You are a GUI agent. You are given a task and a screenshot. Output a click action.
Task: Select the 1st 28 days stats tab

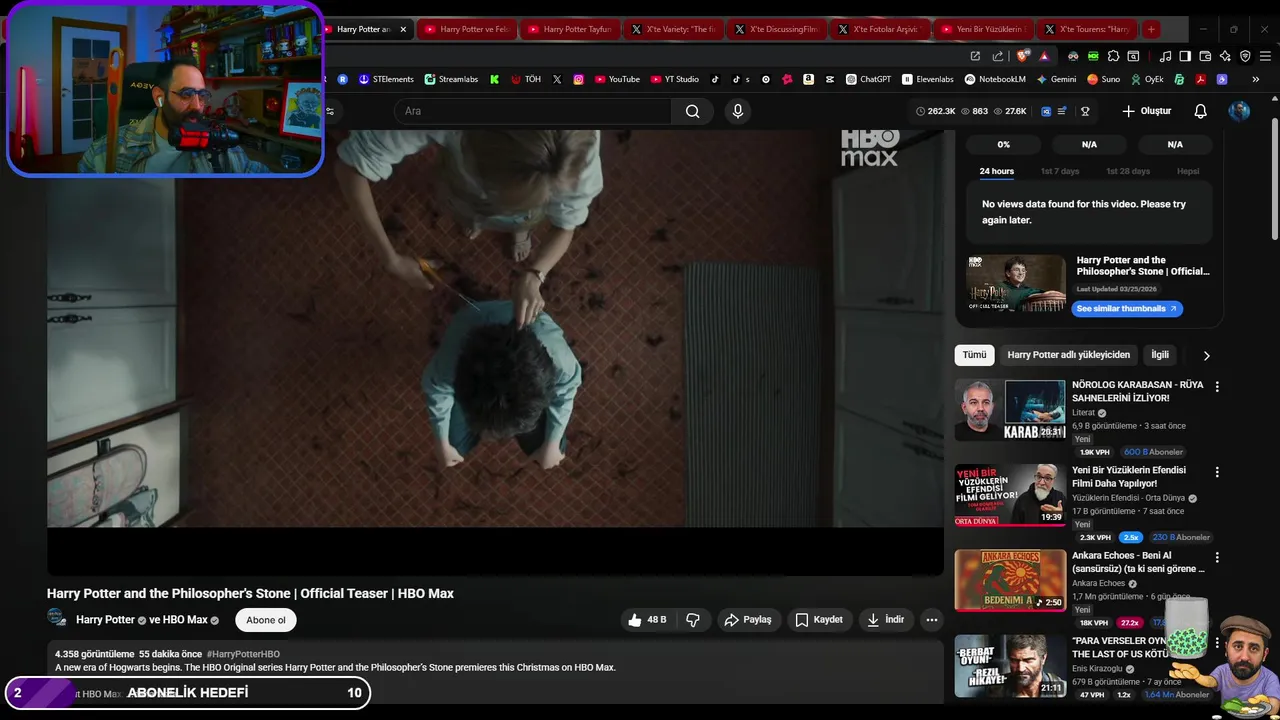click(1128, 171)
